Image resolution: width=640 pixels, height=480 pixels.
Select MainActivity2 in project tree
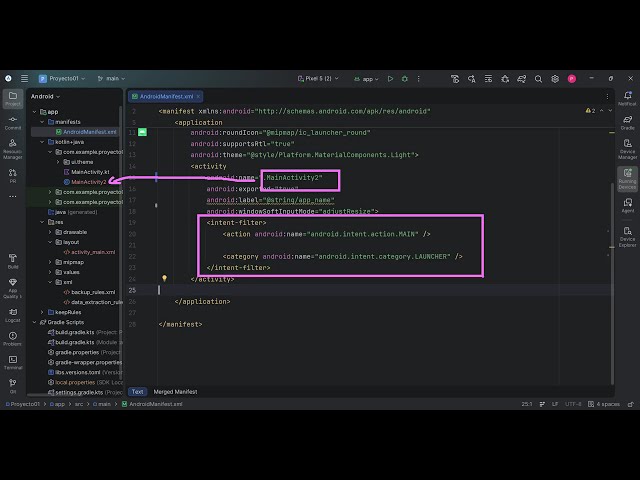[x=85, y=182]
